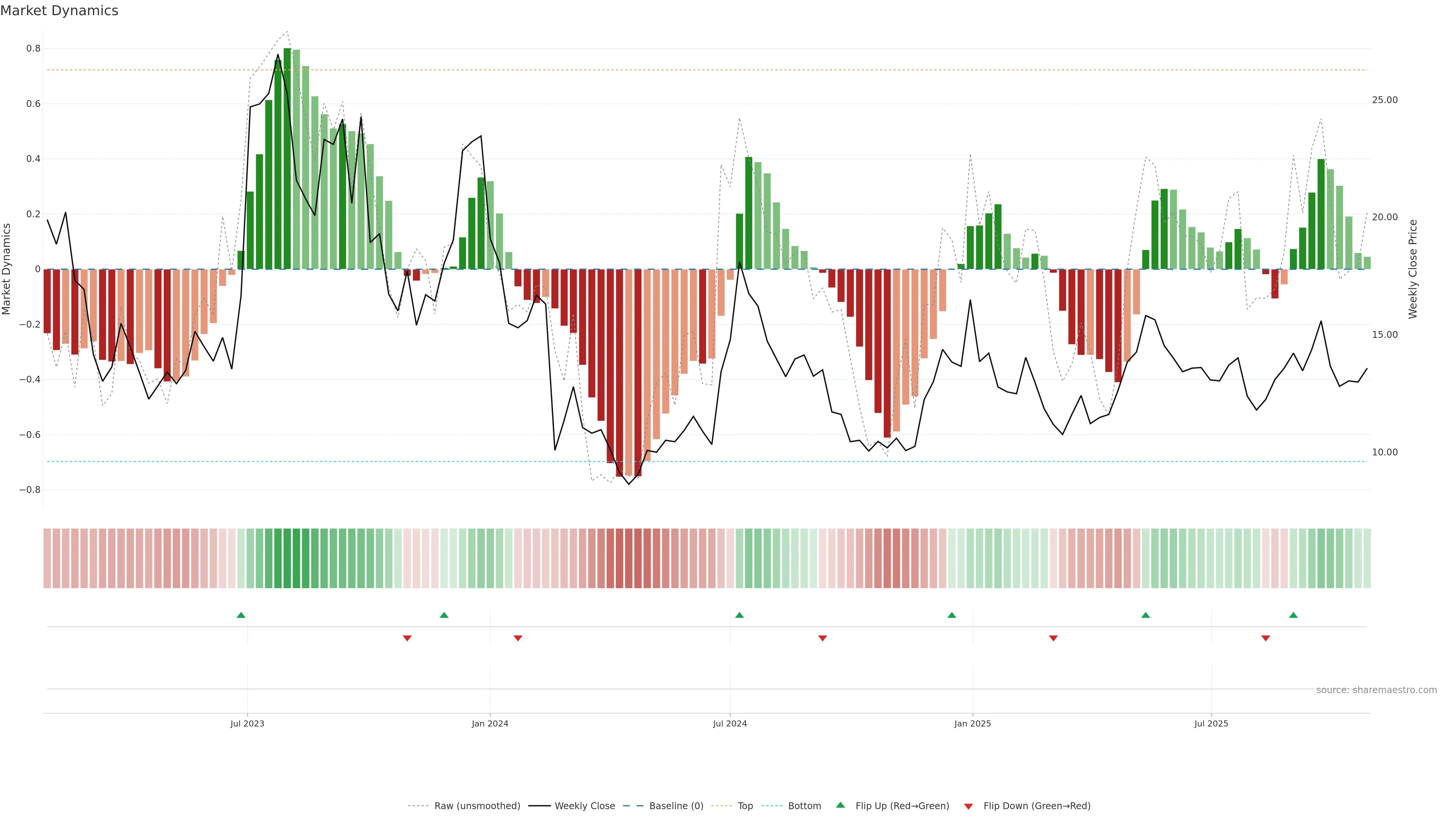1456x819 pixels.
Task: Toggle the Bottom legend entry
Action: tap(804, 806)
